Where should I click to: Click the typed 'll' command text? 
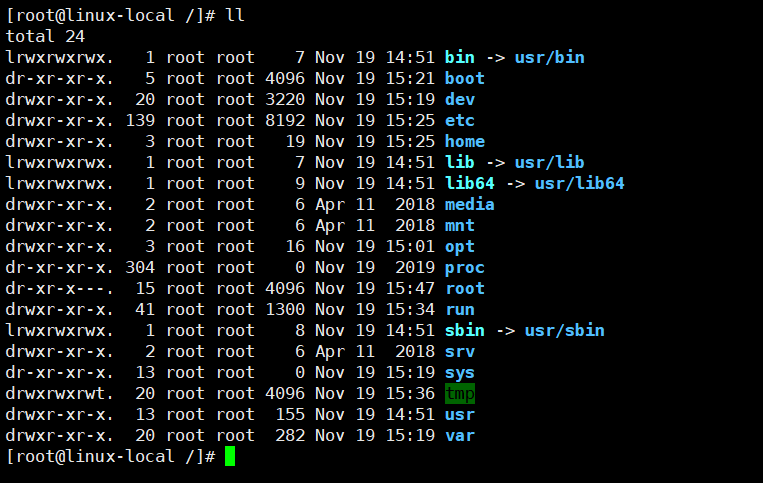click(235, 15)
